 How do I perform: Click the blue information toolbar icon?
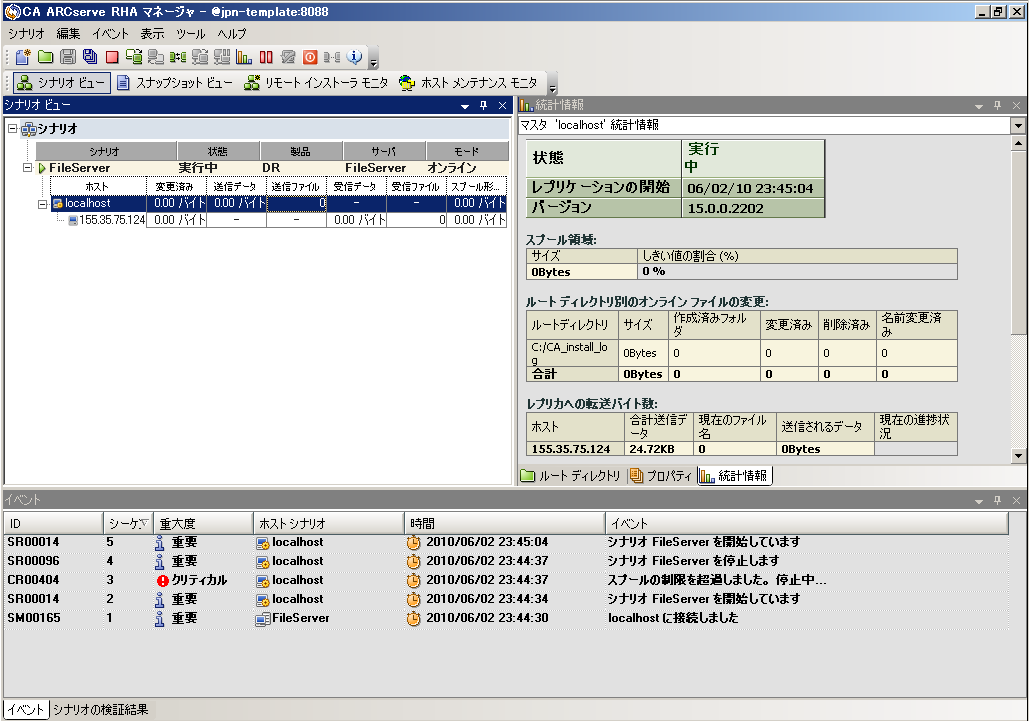click(x=354, y=57)
